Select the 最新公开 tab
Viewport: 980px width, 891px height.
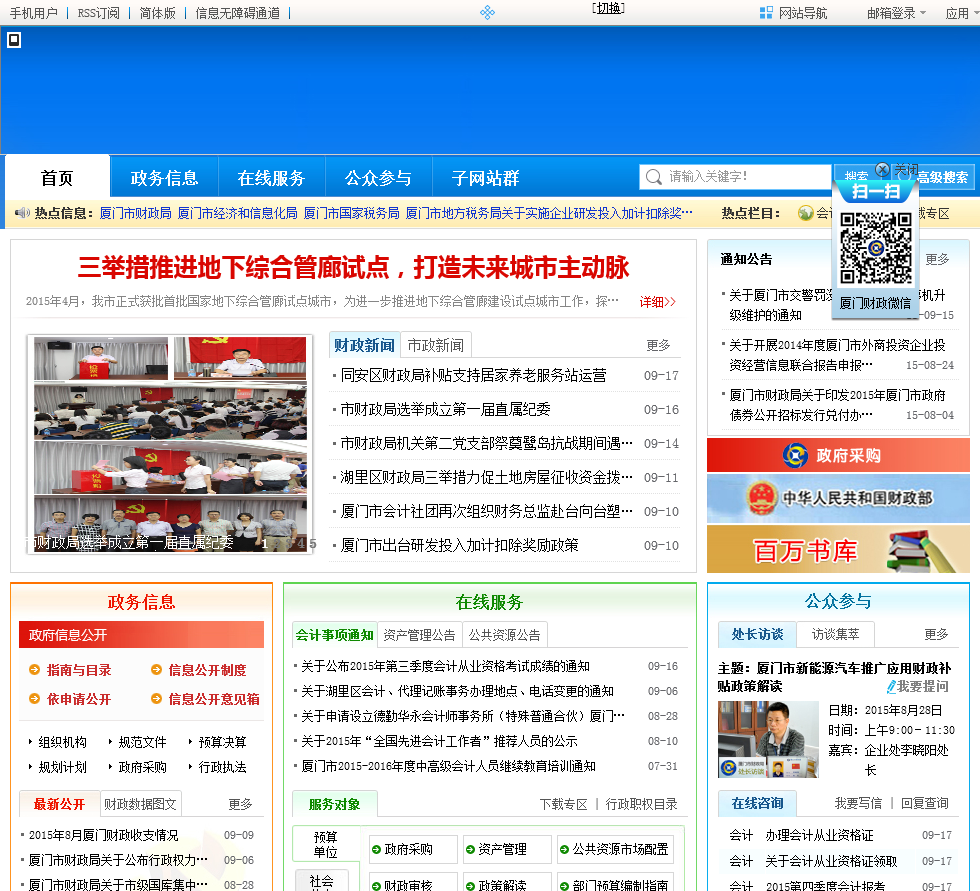click(59, 804)
